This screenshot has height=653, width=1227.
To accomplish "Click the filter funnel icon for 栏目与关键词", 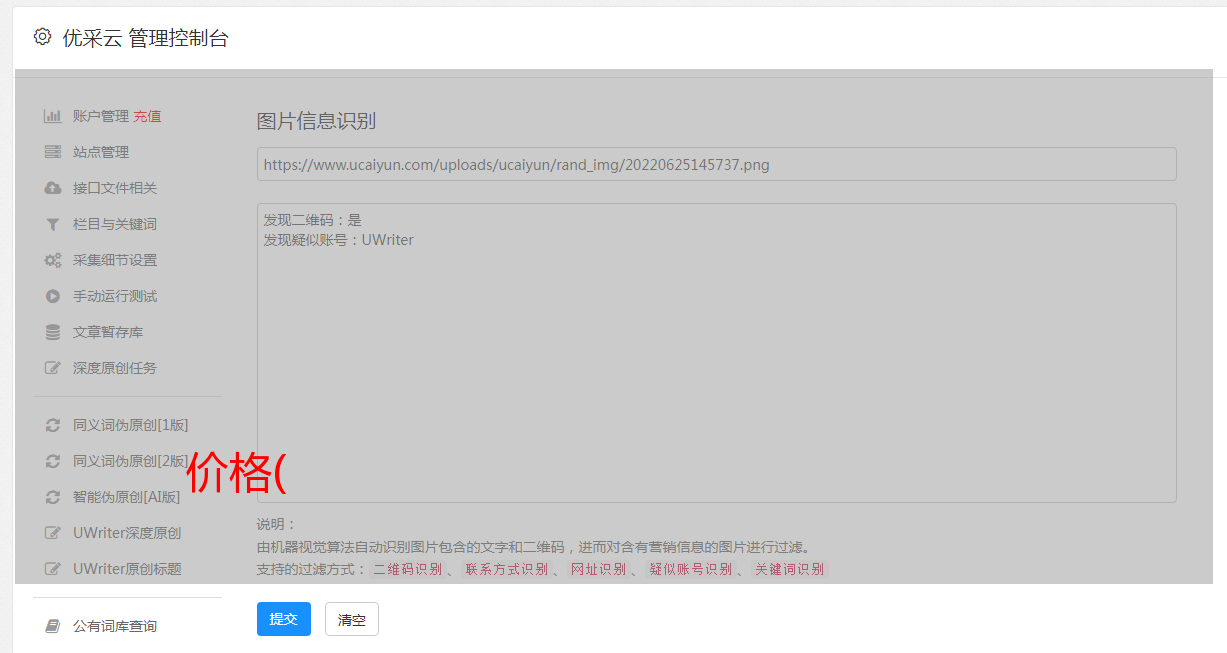I will (53, 224).
